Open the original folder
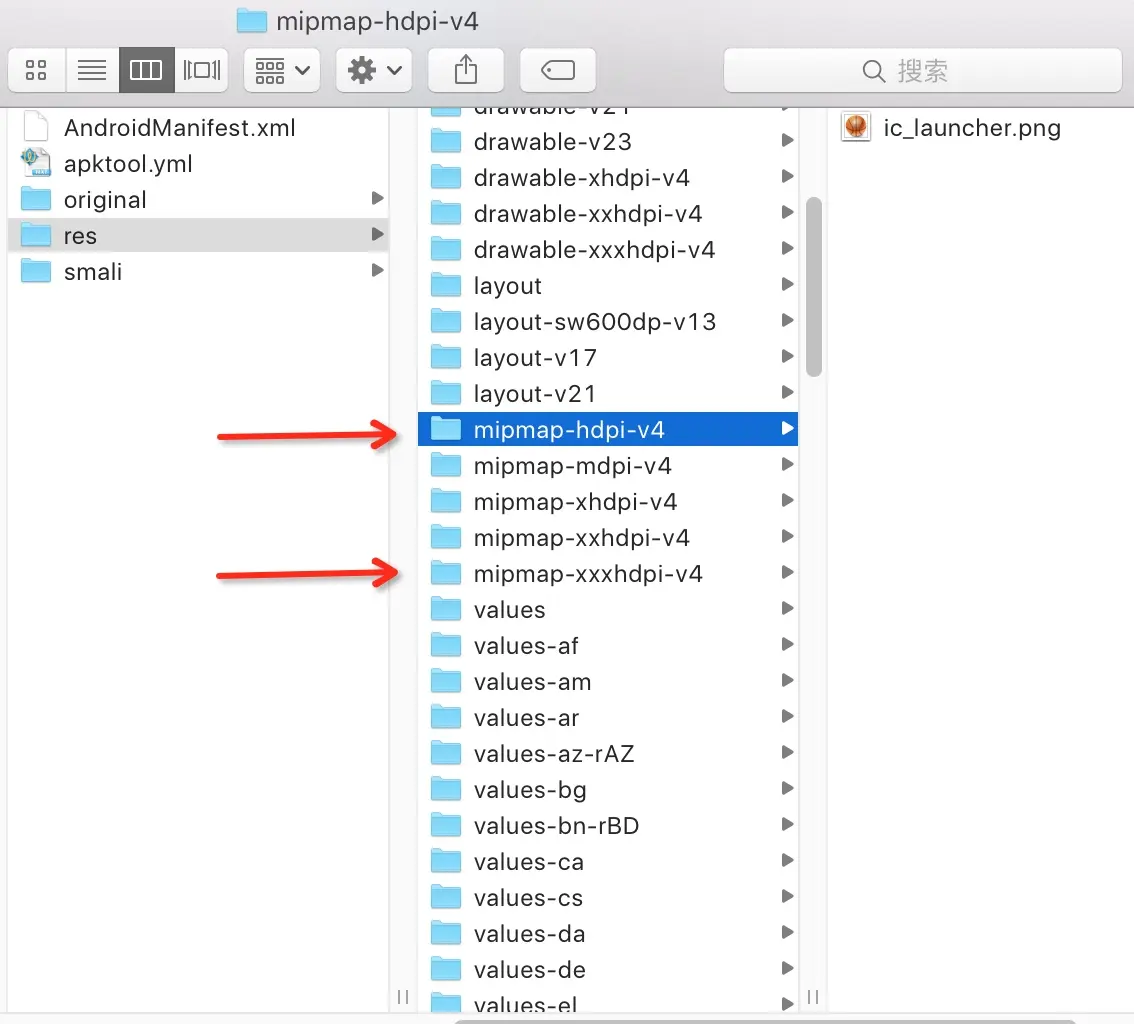The width and height of the screenshot is (1134, 1024). tap(198, 200)
